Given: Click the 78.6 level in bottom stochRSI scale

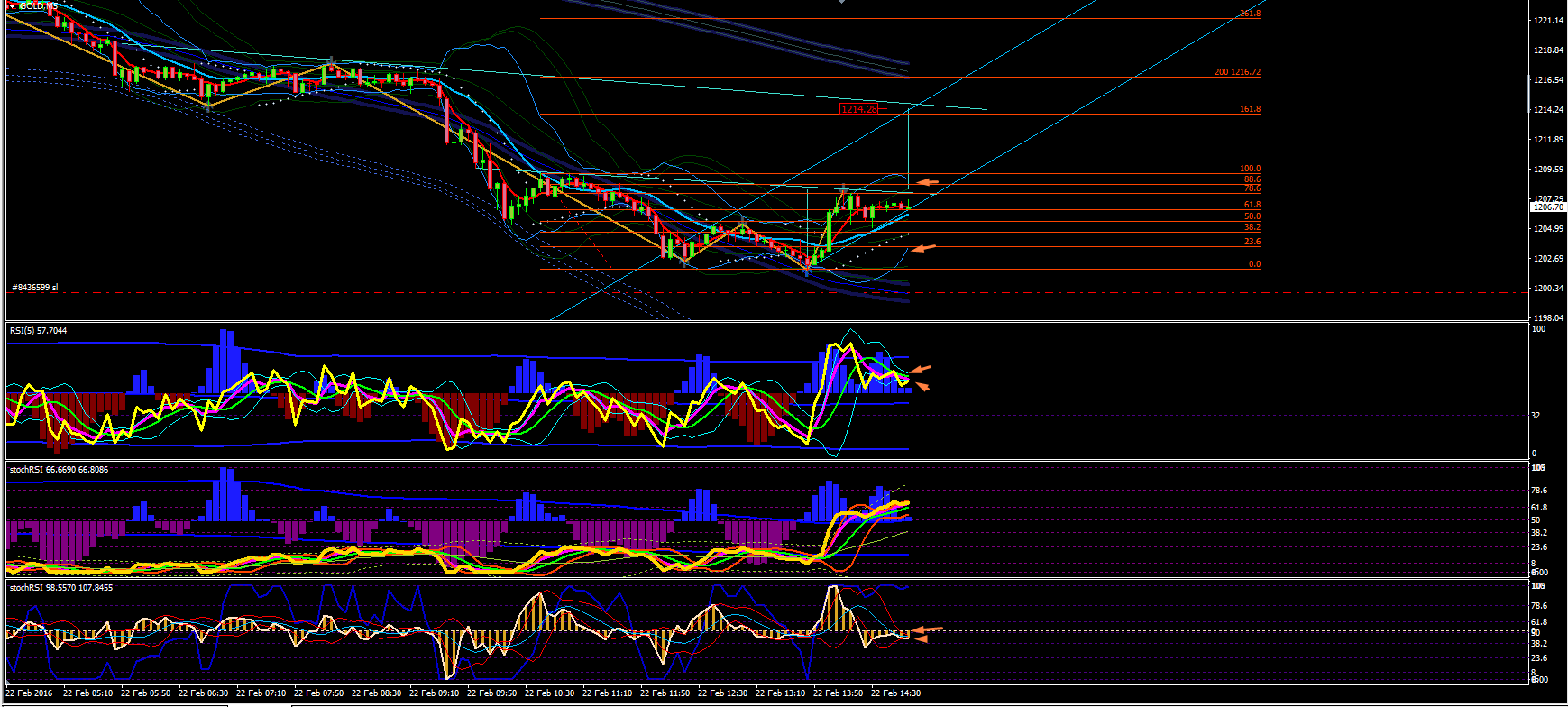Looking at the screenshot, I should 1539,606.
